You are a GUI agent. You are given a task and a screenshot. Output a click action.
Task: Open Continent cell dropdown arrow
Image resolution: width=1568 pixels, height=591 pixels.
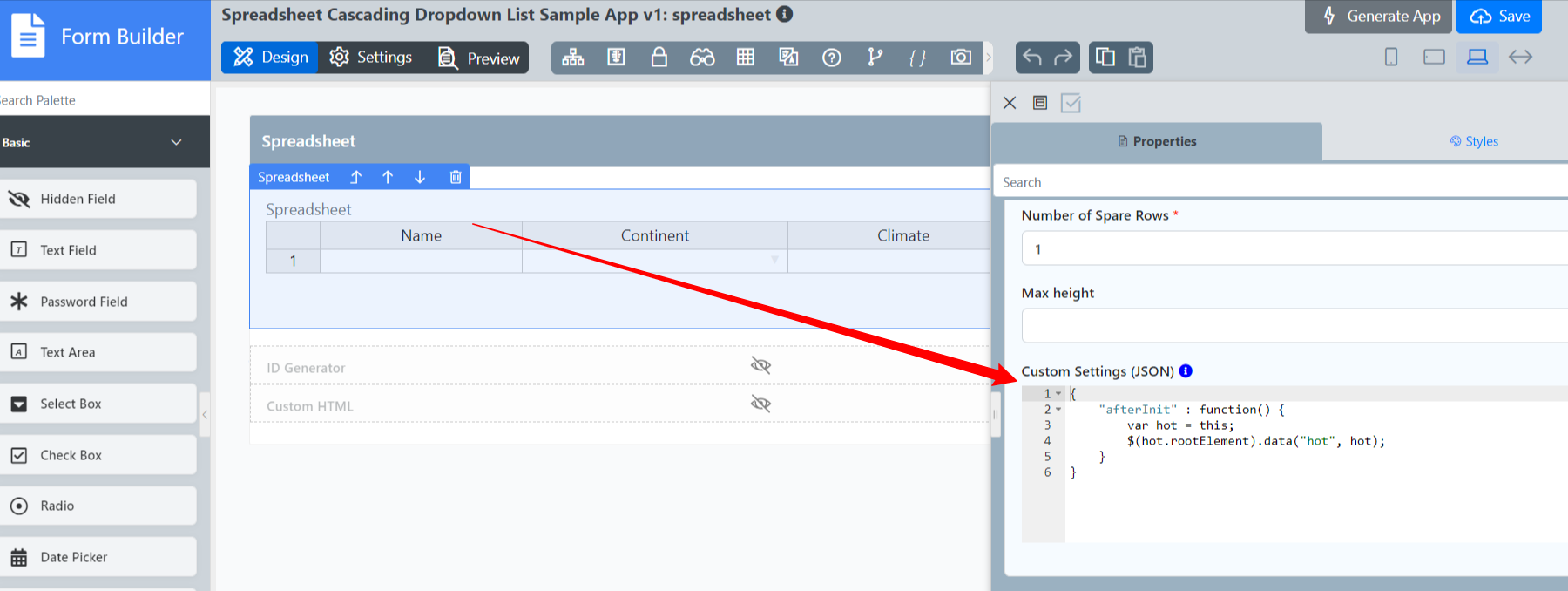(774, 260)
